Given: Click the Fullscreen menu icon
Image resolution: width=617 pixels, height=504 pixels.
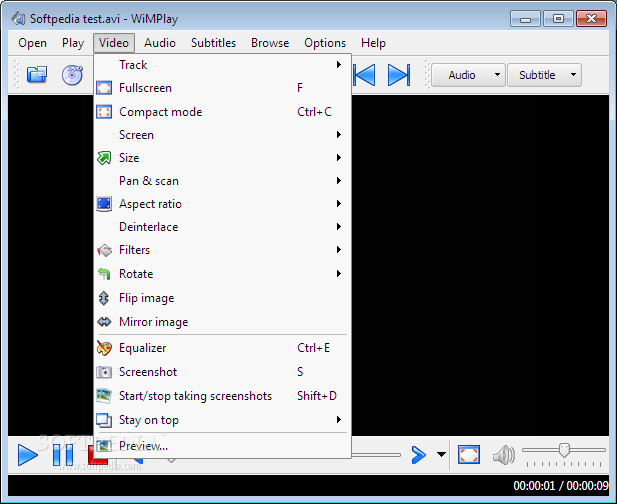Looking at the screenshot, I should pyautogui.click(x=104, y=88).
